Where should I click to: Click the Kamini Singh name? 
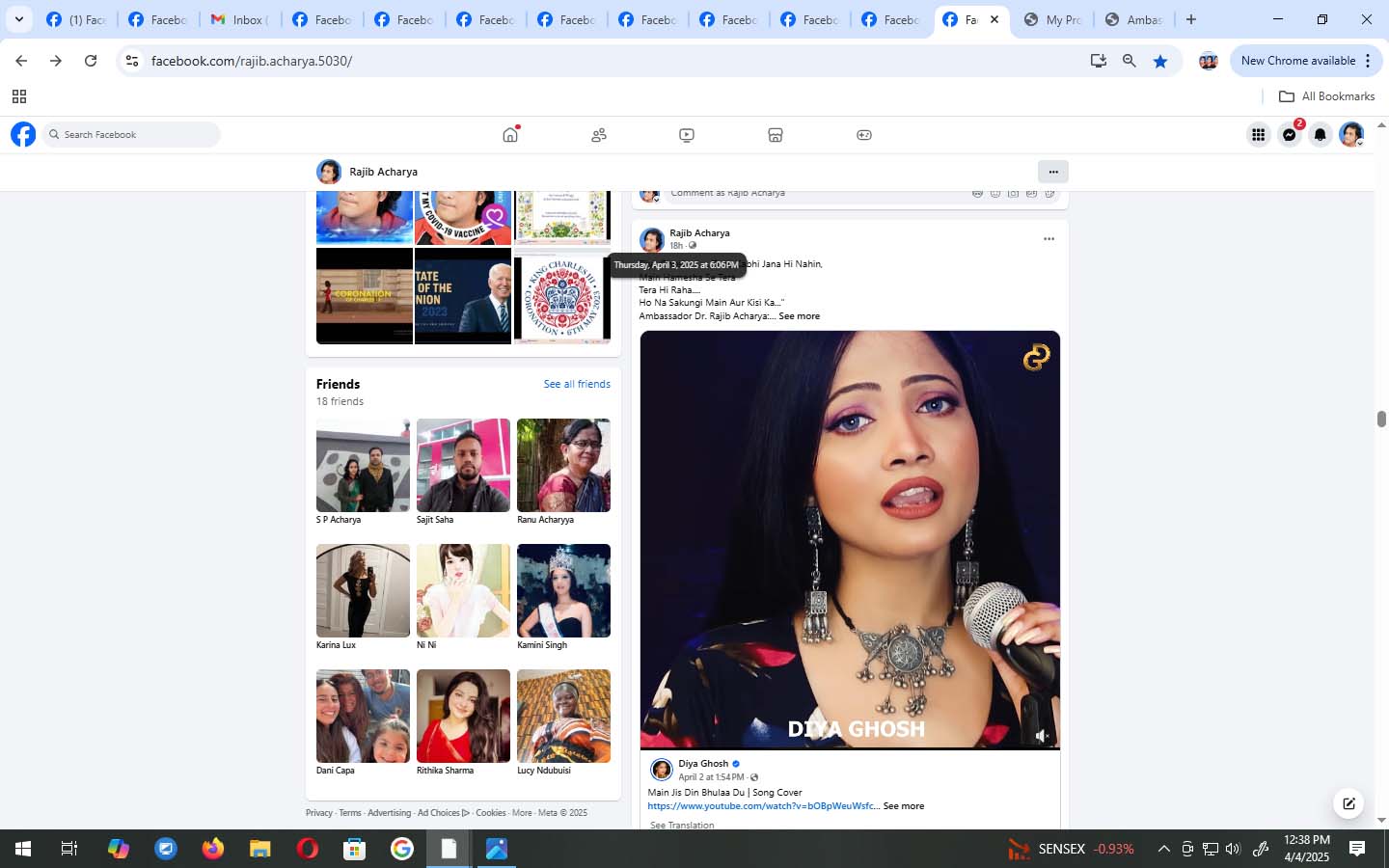(542, 645)
